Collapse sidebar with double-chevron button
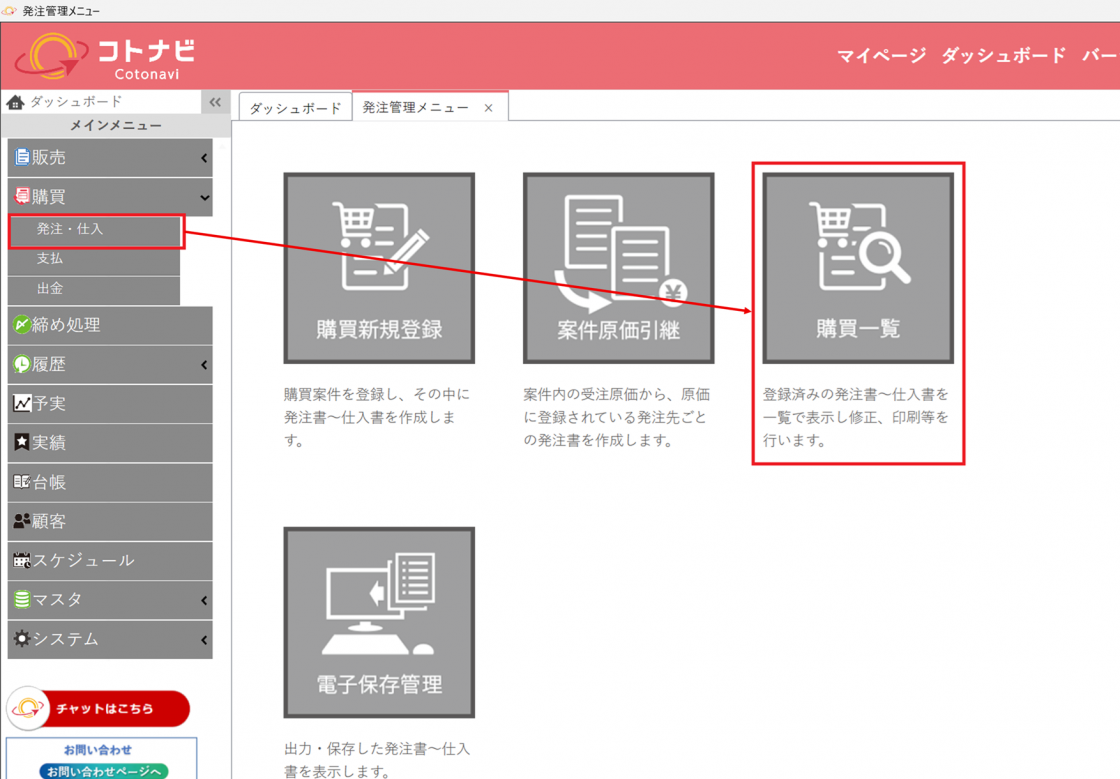 point(215,102)
